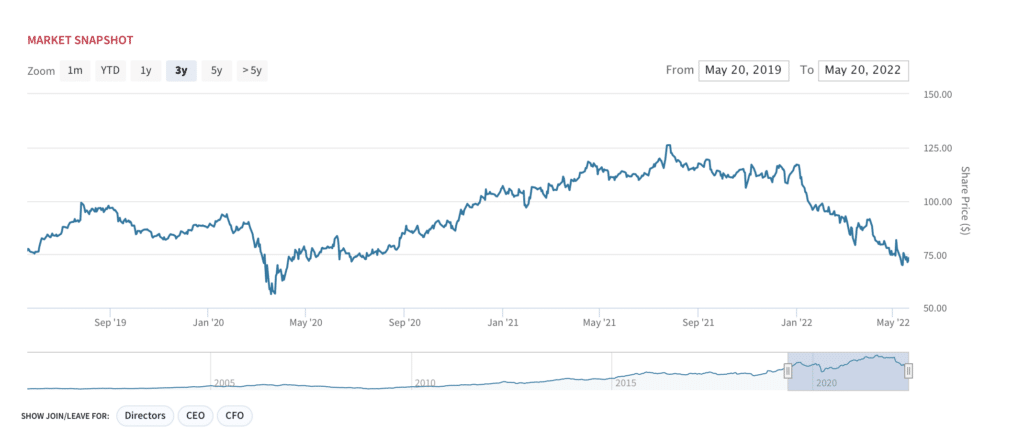Choose the 5y zoom range
This screenshot has width=1024, height=438.
click(216, 70)
